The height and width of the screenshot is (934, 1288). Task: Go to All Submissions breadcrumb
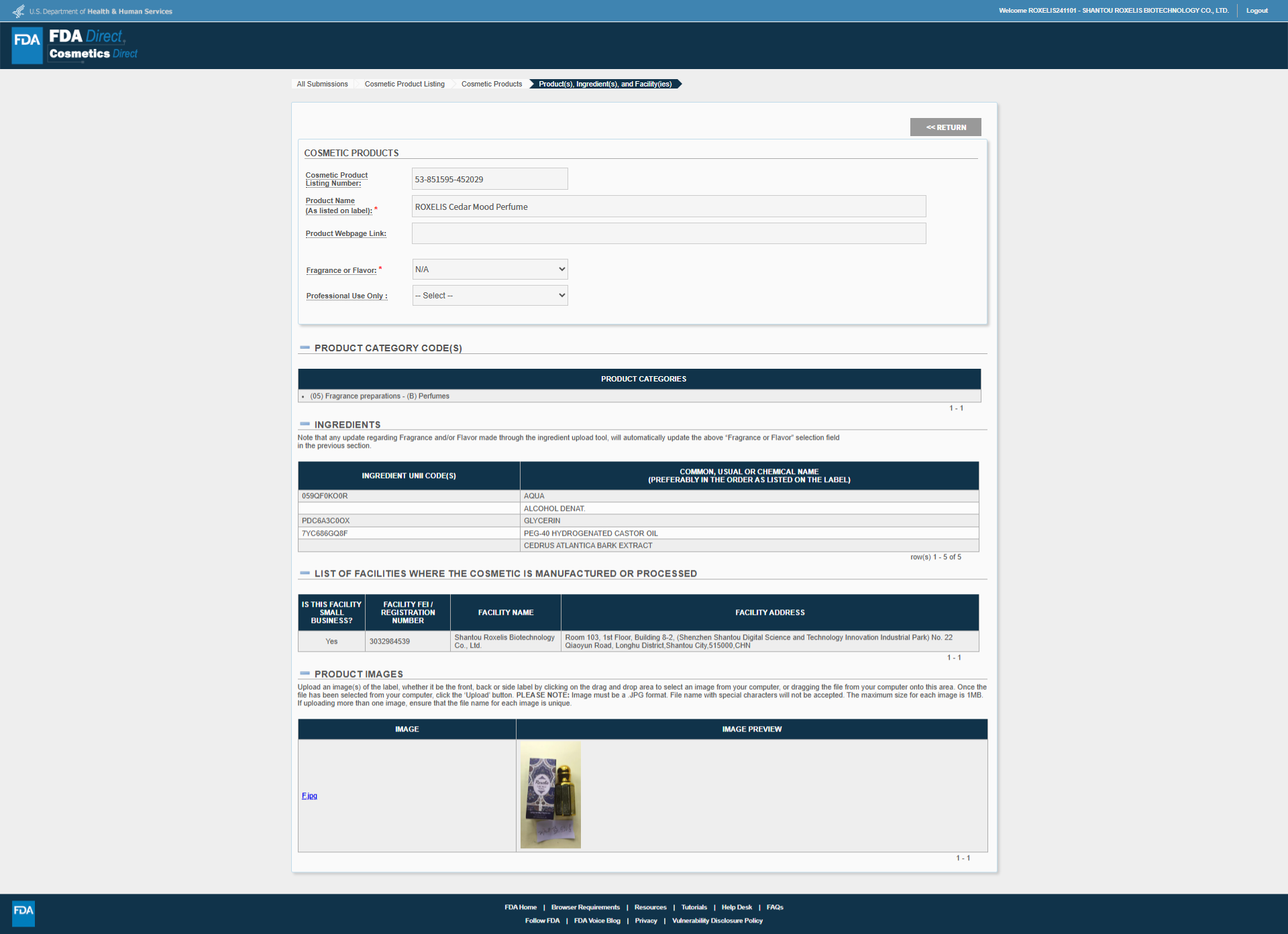[322, 84]
